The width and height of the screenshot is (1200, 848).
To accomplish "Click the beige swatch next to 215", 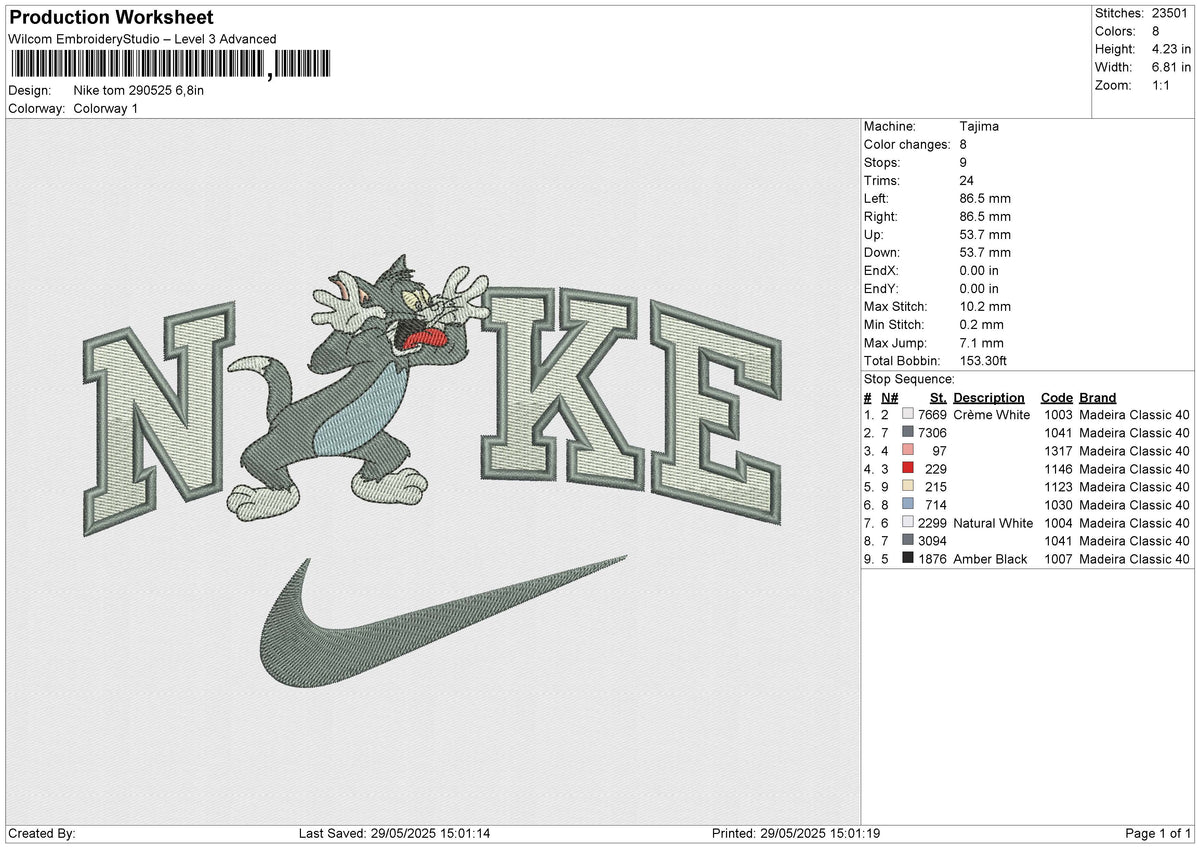I will [908, 486].
